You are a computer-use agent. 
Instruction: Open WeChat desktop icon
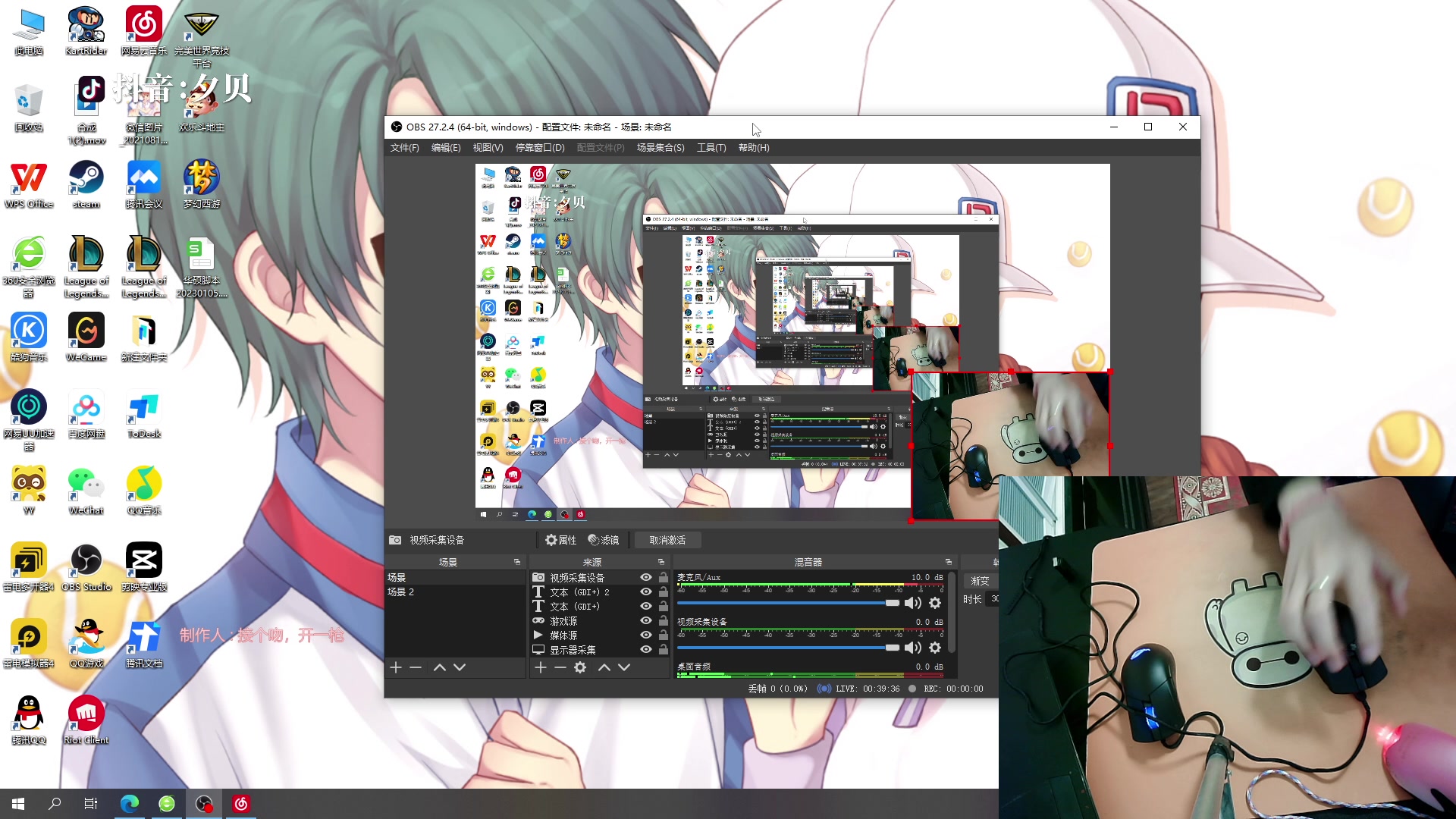tap(86, 491)
